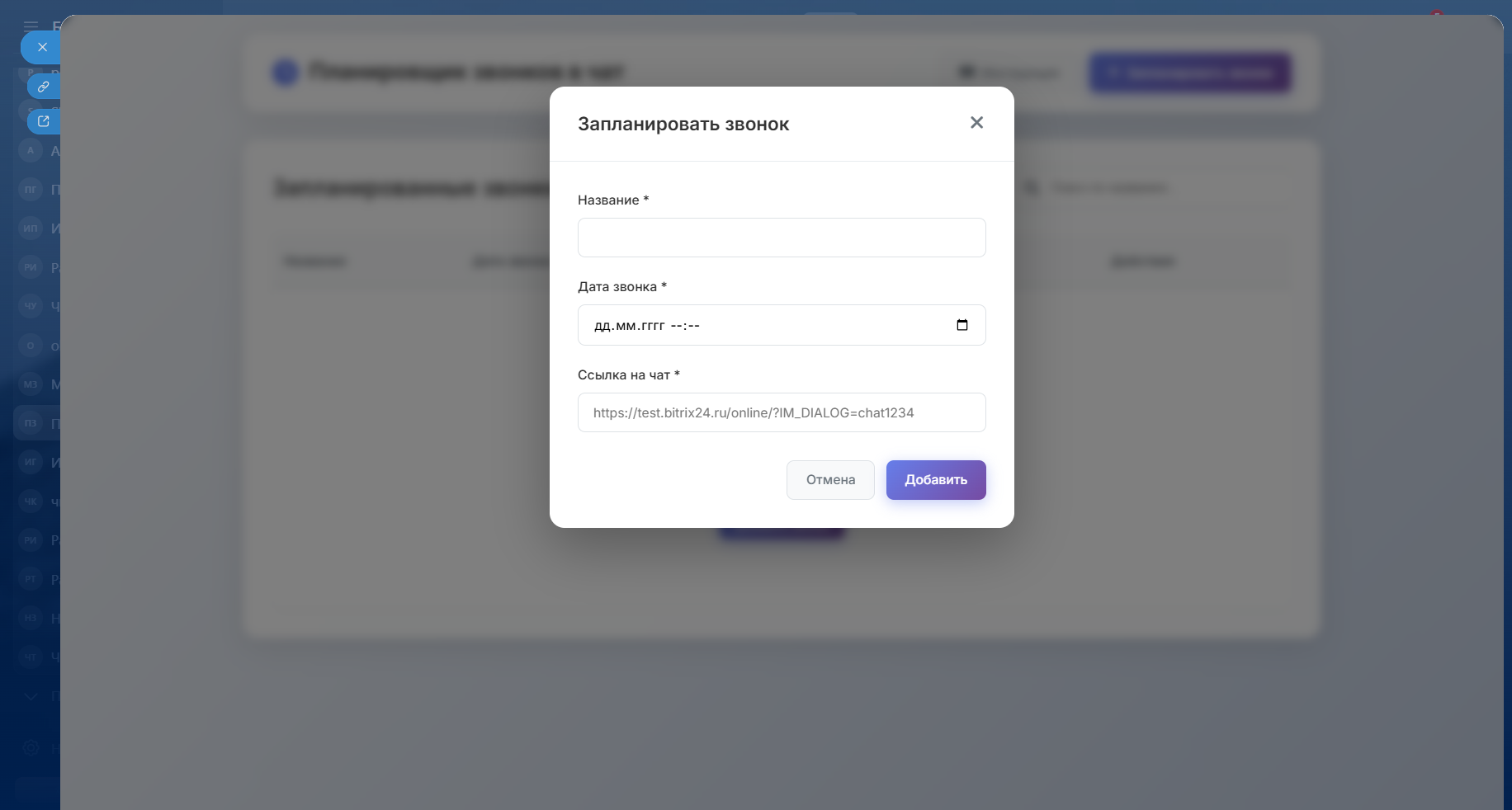Open the ЧУ sidebar item
Screen dimensions: 1512x810
tap(31, 306)
